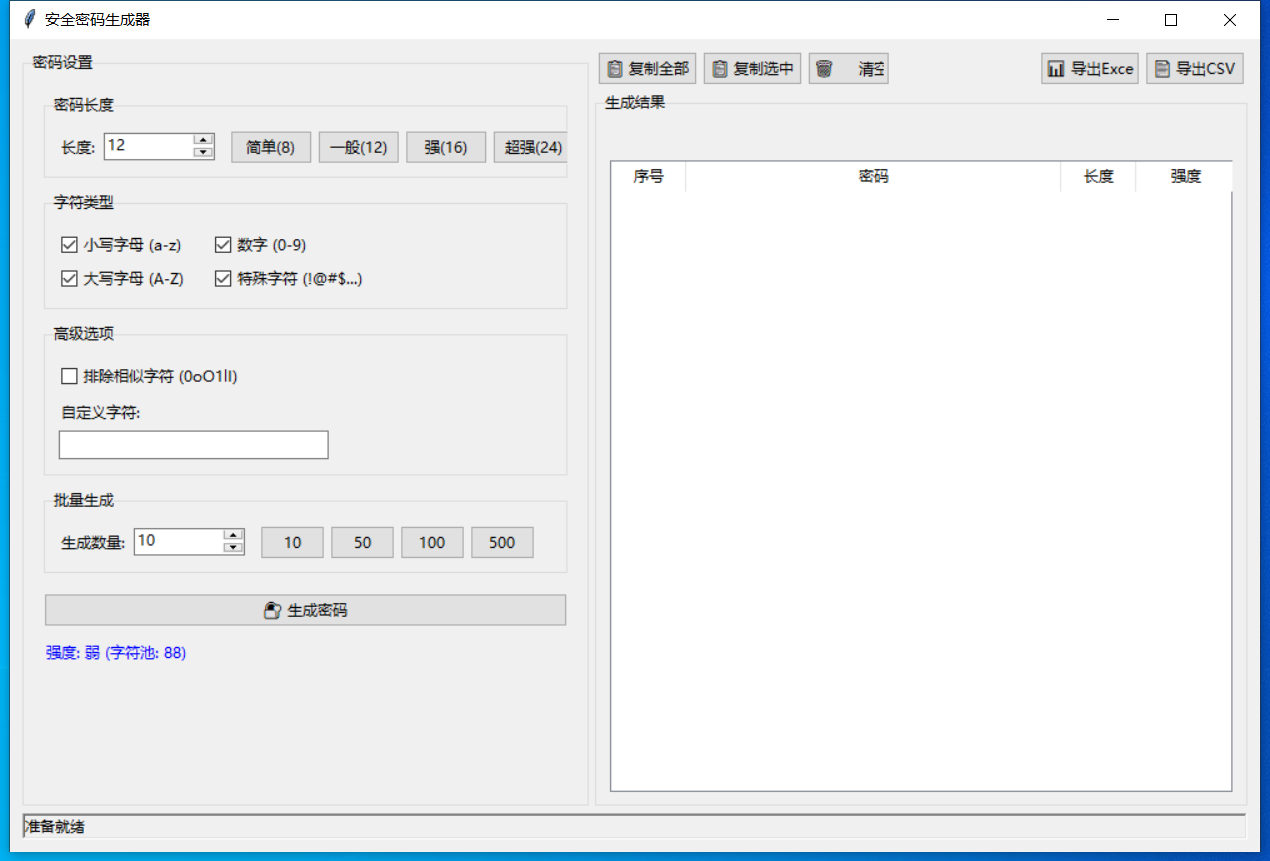Close the 安全密码生成器 window
The width and height of the screenshot is (1270, 861).
click(x=1230, y=19)
